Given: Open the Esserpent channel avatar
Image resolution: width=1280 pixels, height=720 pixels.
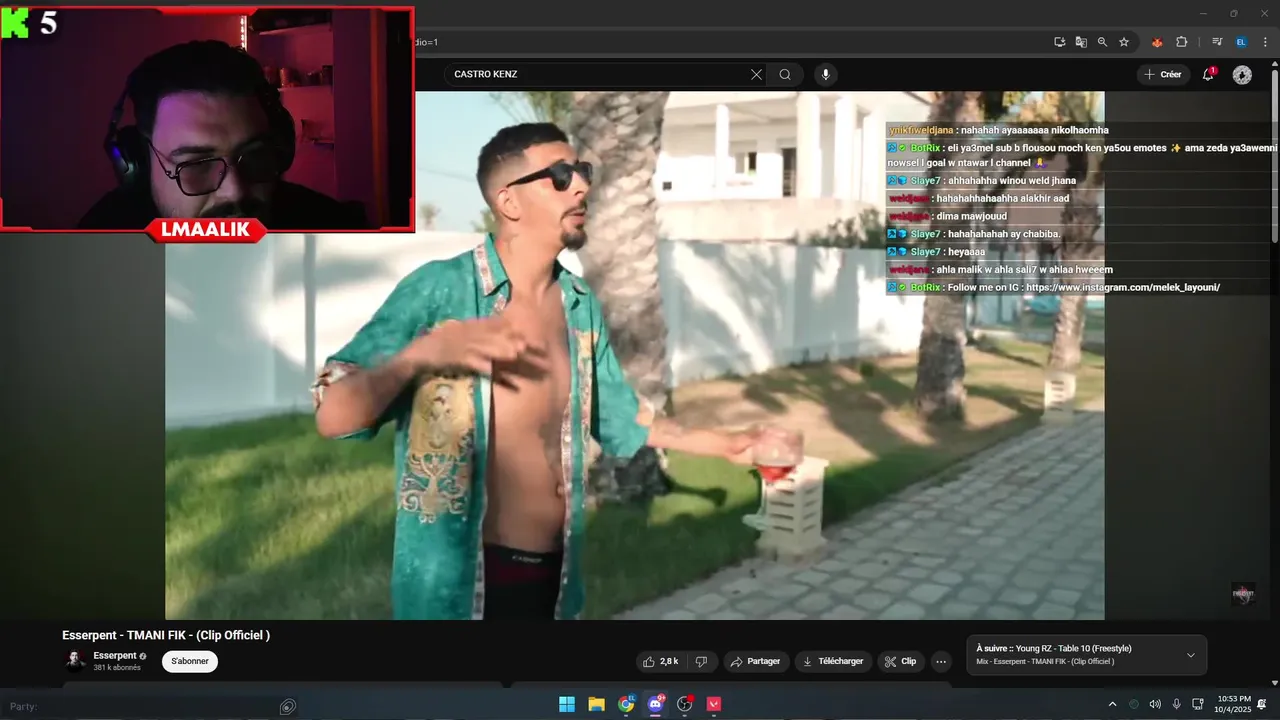Looking at the screenshot, I should point(75,660).
